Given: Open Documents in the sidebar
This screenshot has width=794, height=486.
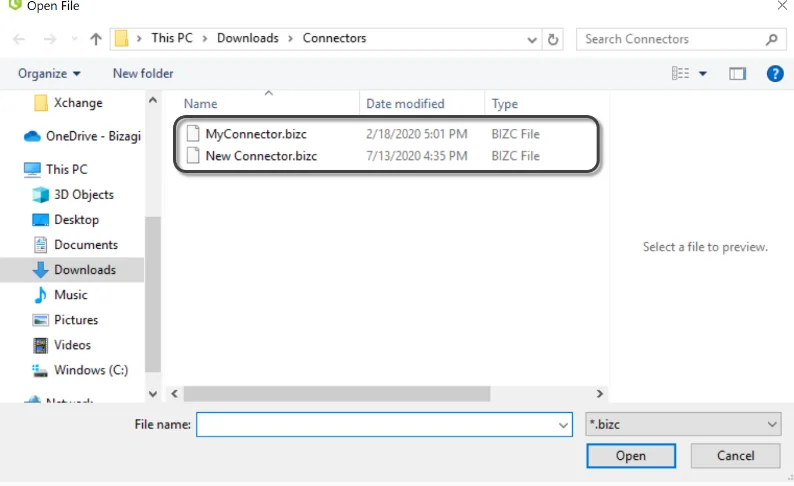Looking at the screenshot, I should [86, 245].
